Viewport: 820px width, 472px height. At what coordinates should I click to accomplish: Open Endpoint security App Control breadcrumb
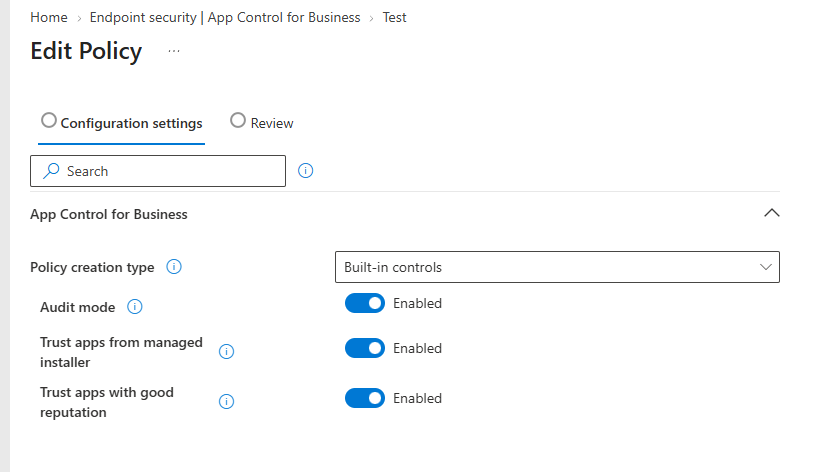pos(225,17)
